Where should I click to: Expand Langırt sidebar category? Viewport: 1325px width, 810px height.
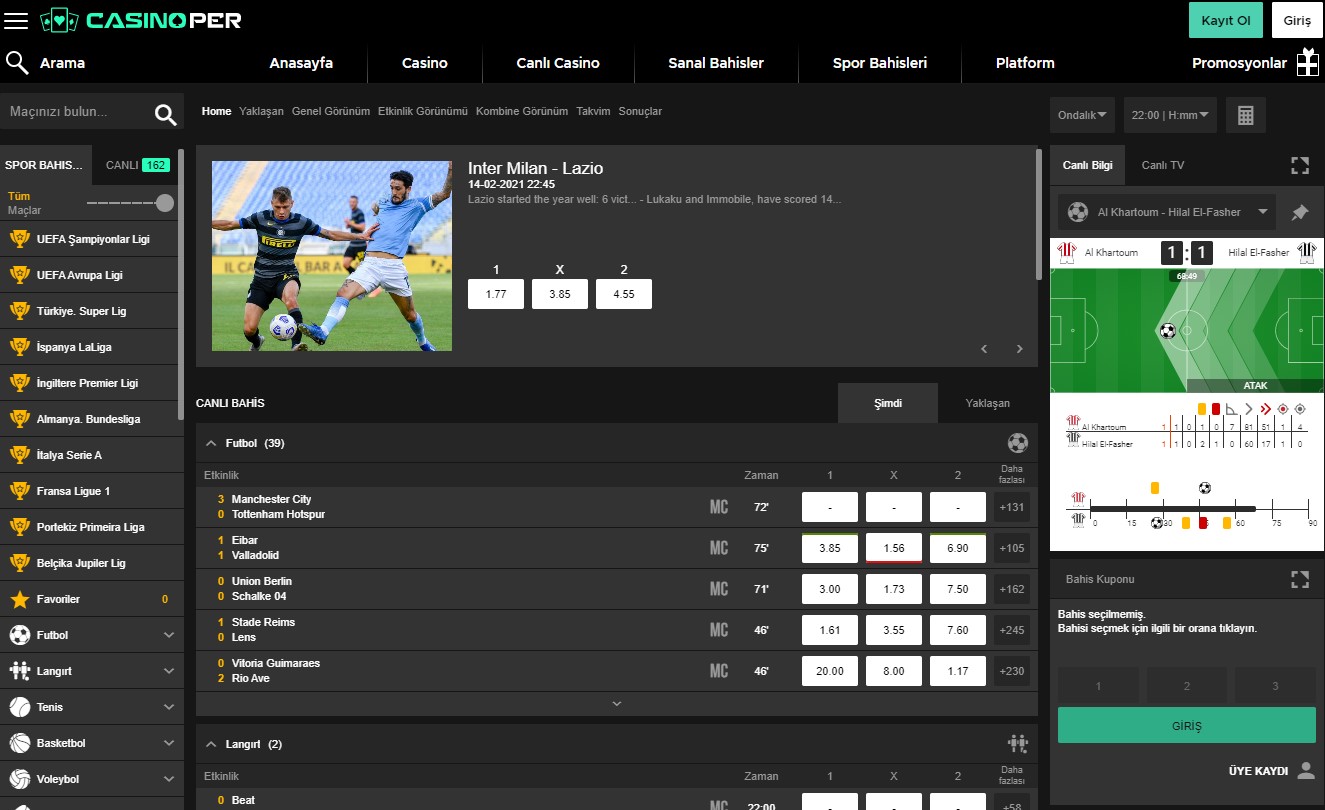pyautogui.click(x=168, y=671)
